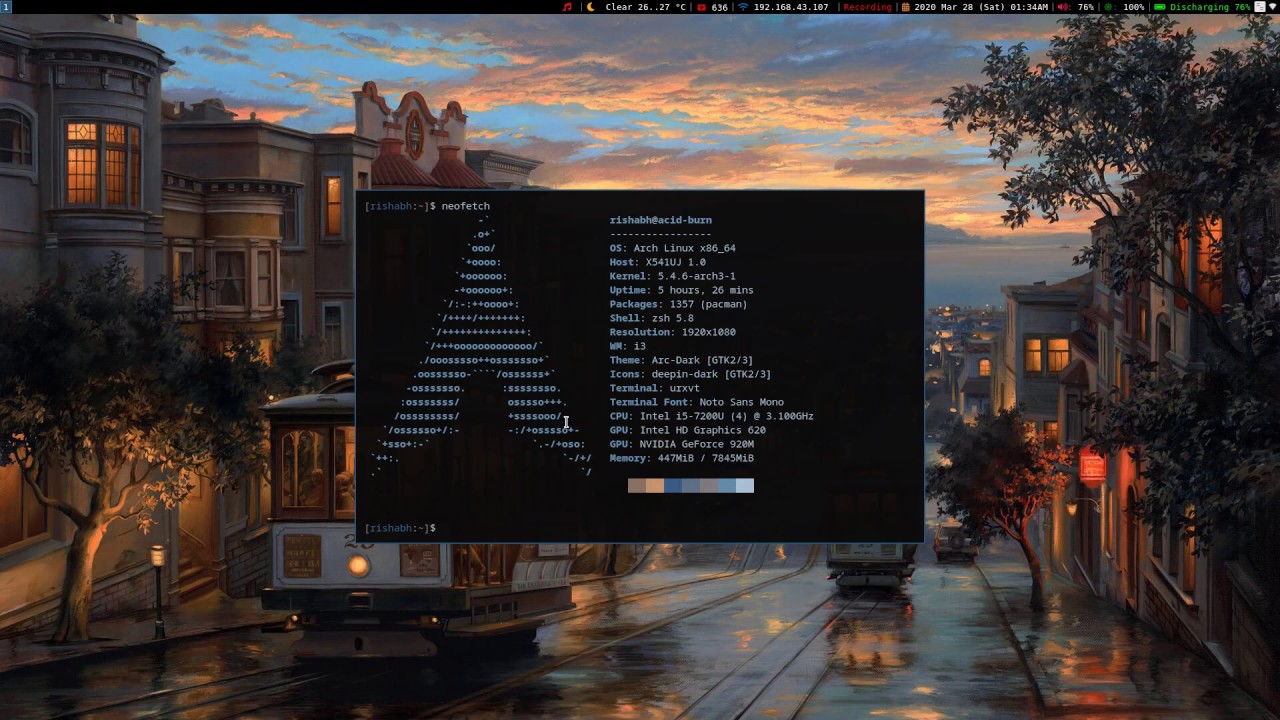The image size is (1280, 720).
Task: Click the empty terminal prompt at the bottom
Action: coord(401,528)
